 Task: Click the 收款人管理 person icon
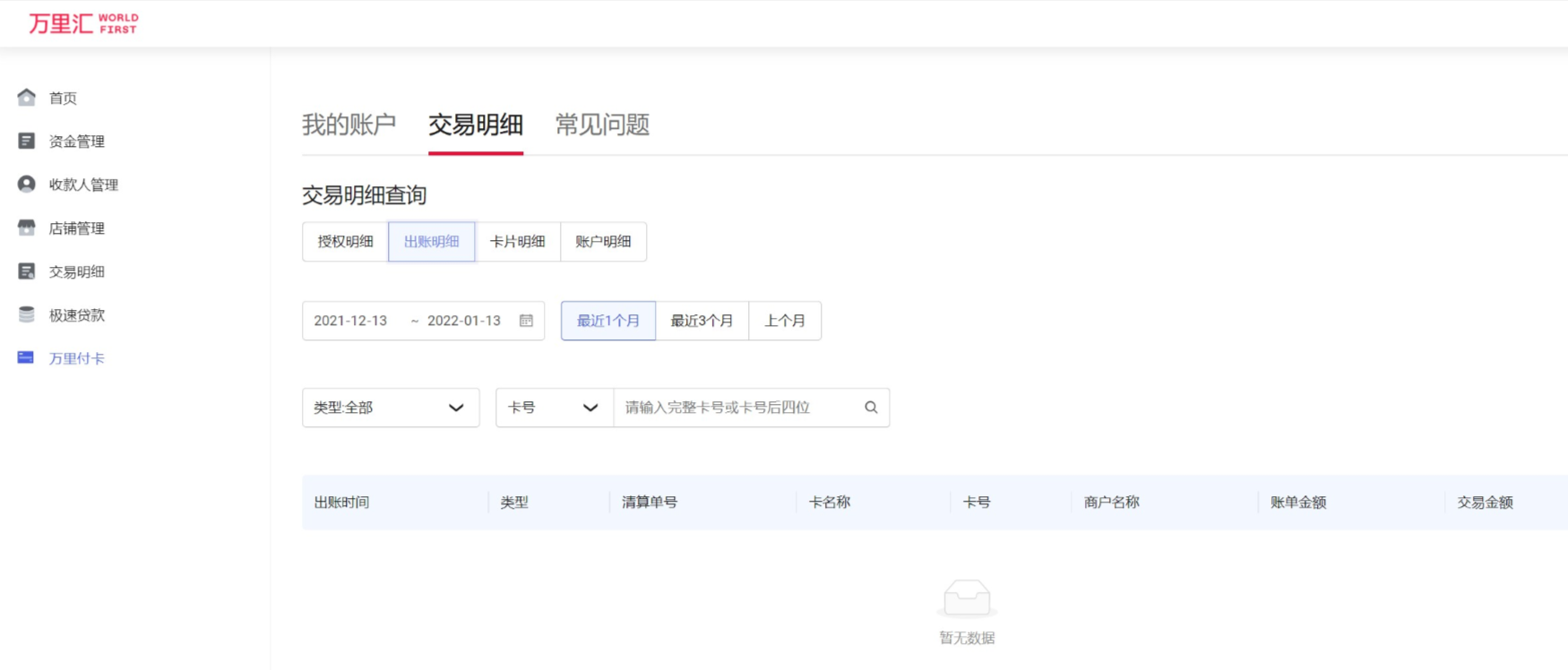(x=27, y=184)
